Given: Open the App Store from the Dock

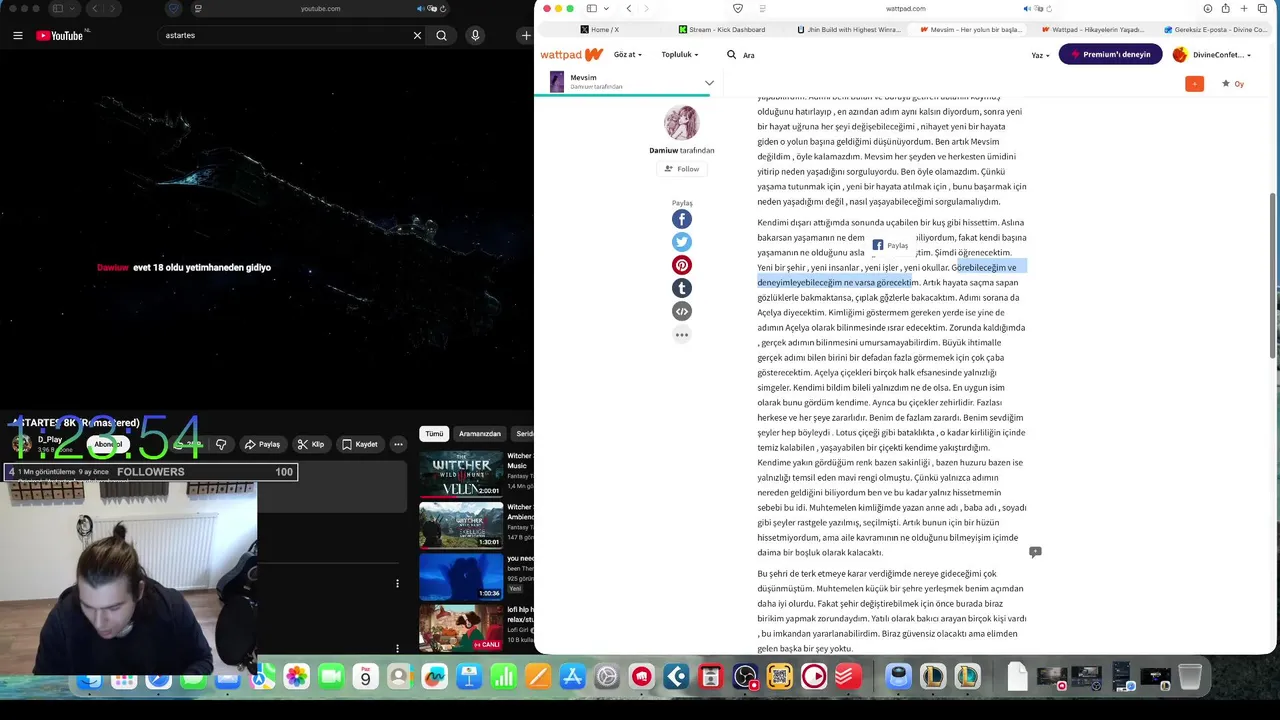Looking at the screenshot, I should pyautogui.click(x=572, y=677).
